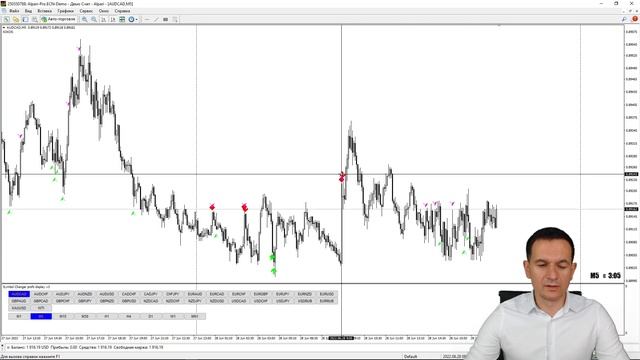This screenshot has height=360, width=640.
Task: Switch chart to GBPUSD symbol
Action: tap(129, 301)
